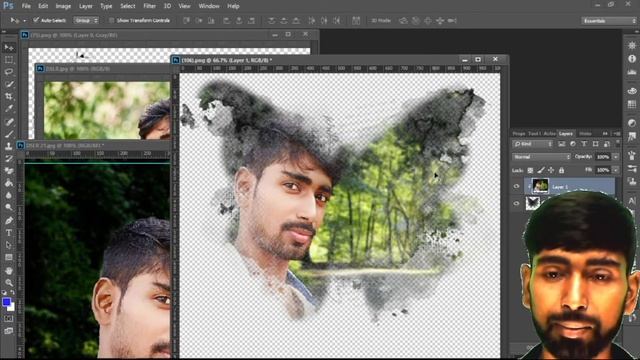
Task: Filter layers by shape type
Action: (x=596, y=144)
